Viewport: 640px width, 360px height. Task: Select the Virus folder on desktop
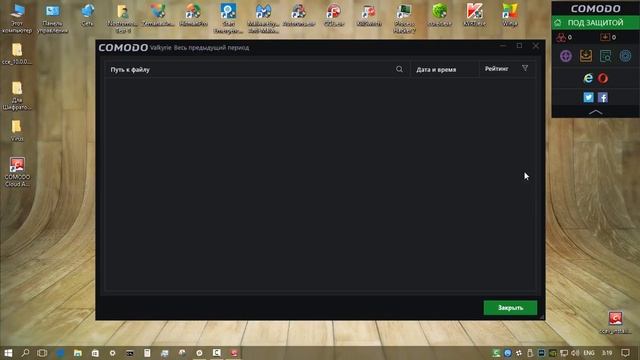pyautogui.click(x=17, y=131)
